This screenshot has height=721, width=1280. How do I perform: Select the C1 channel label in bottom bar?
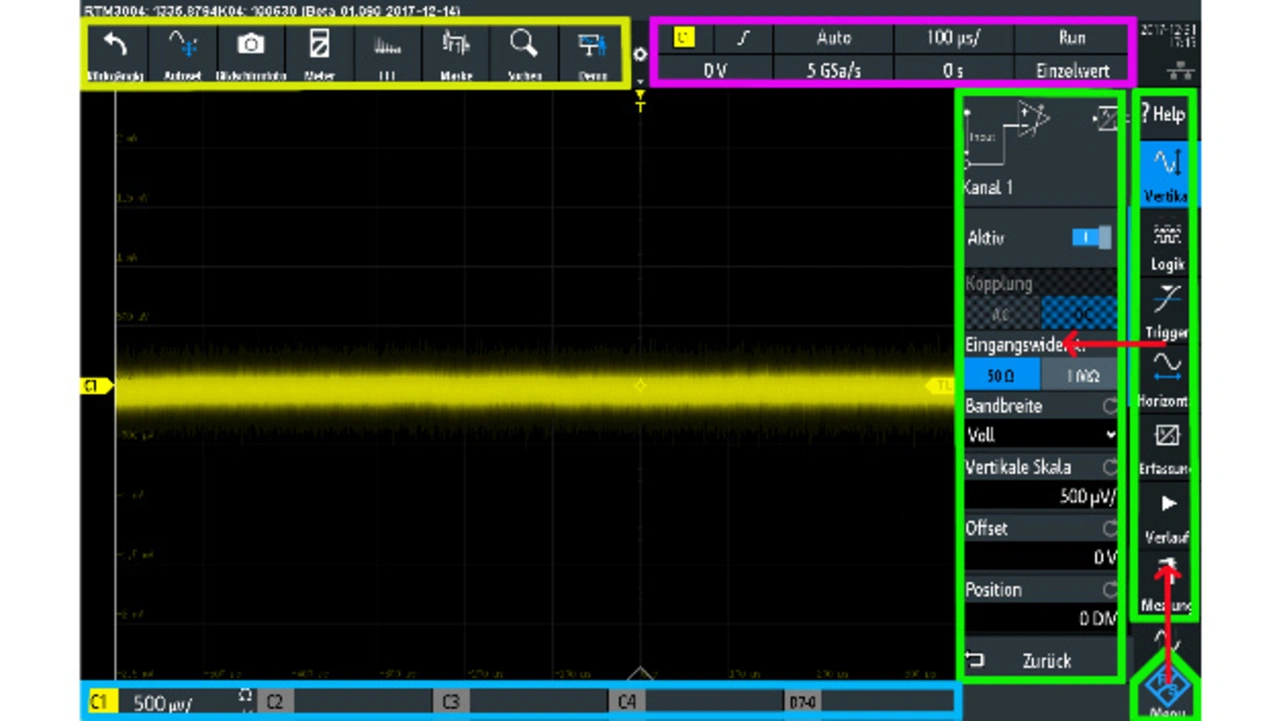coord(99,703)
